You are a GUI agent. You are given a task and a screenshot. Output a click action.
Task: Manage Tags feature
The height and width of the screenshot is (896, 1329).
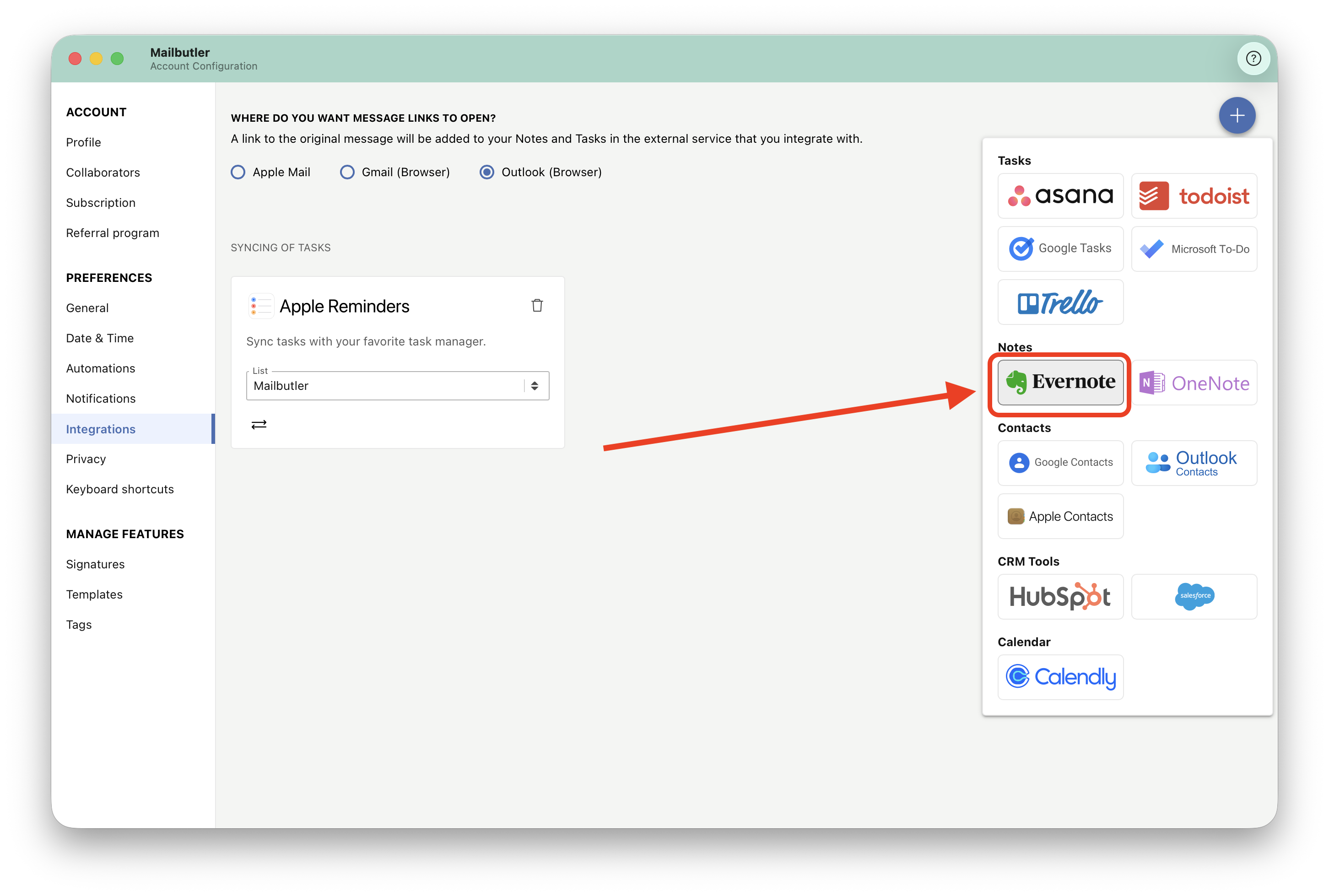(x=79, y=625)
